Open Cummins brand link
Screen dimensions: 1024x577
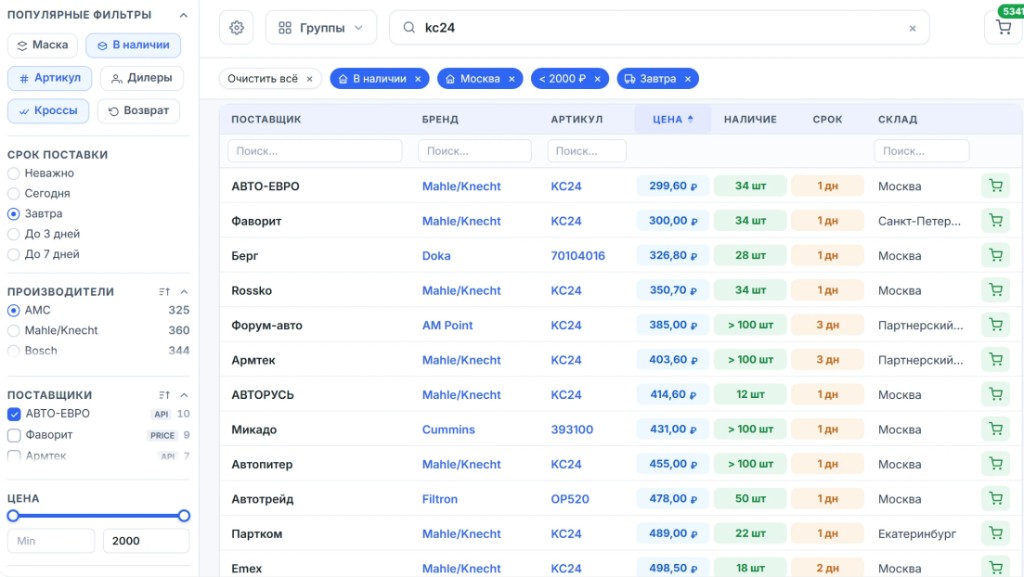tap(448, 429)
